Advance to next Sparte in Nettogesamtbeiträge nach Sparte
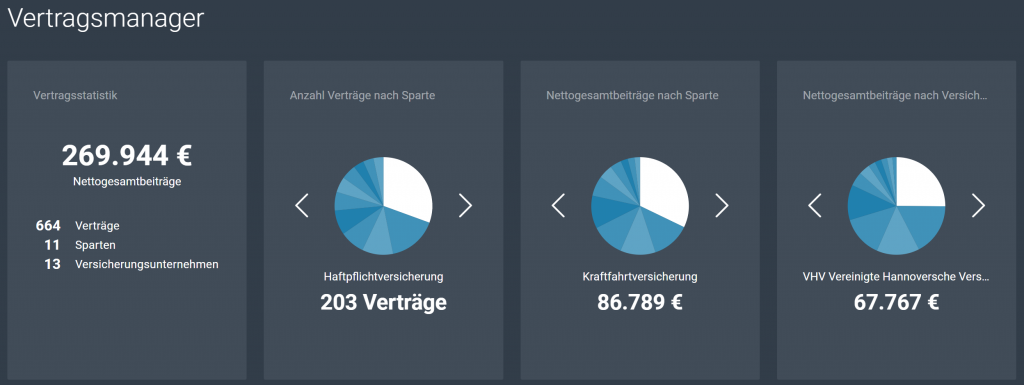The image size is (1024, 385). 722,205
